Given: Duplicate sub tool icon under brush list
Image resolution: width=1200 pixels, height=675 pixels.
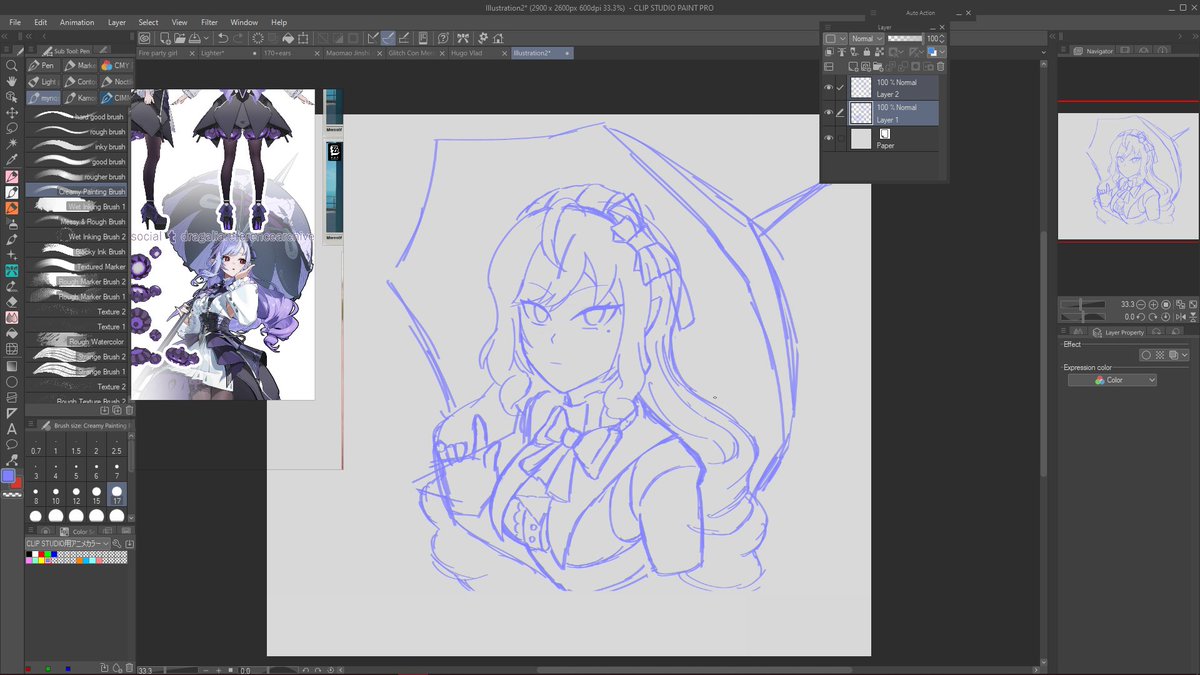Looking at the screenshot, I should tap(117, 410).
